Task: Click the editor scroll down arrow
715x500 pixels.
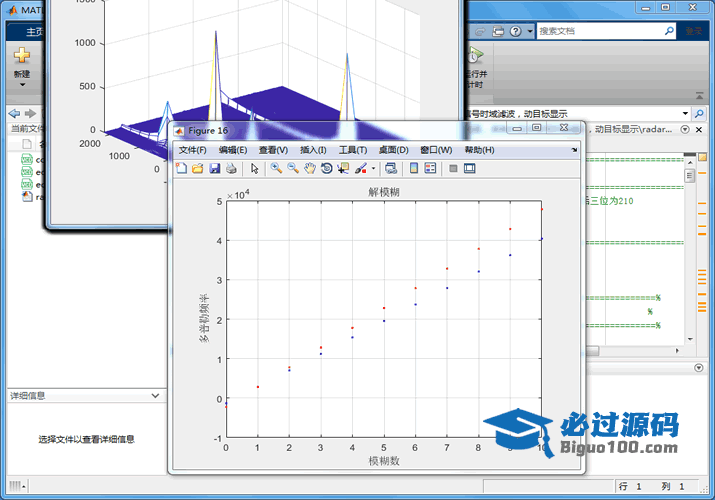Action: tap(690, 339)
